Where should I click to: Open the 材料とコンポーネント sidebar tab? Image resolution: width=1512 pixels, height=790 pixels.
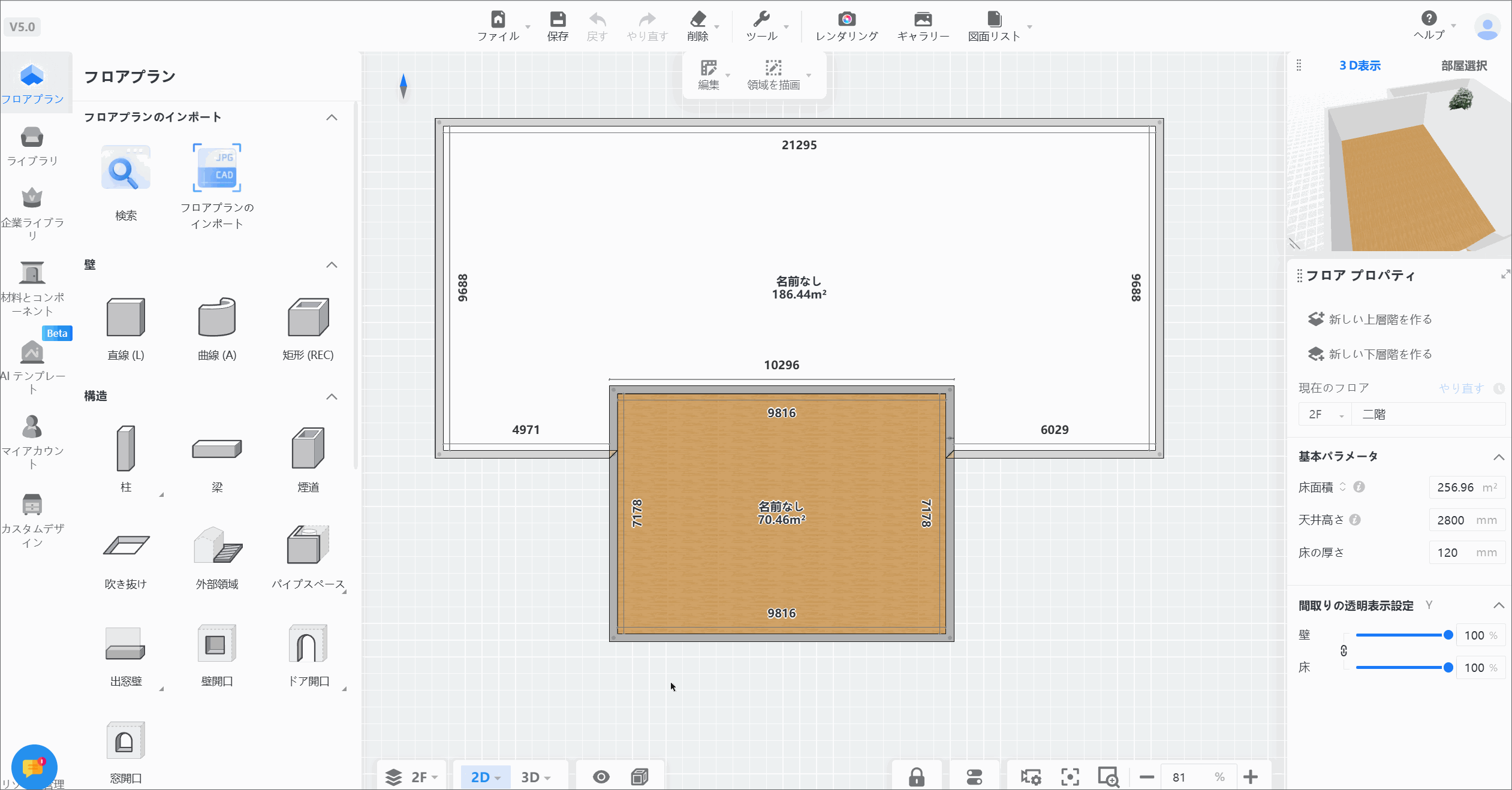pos(32,289)
